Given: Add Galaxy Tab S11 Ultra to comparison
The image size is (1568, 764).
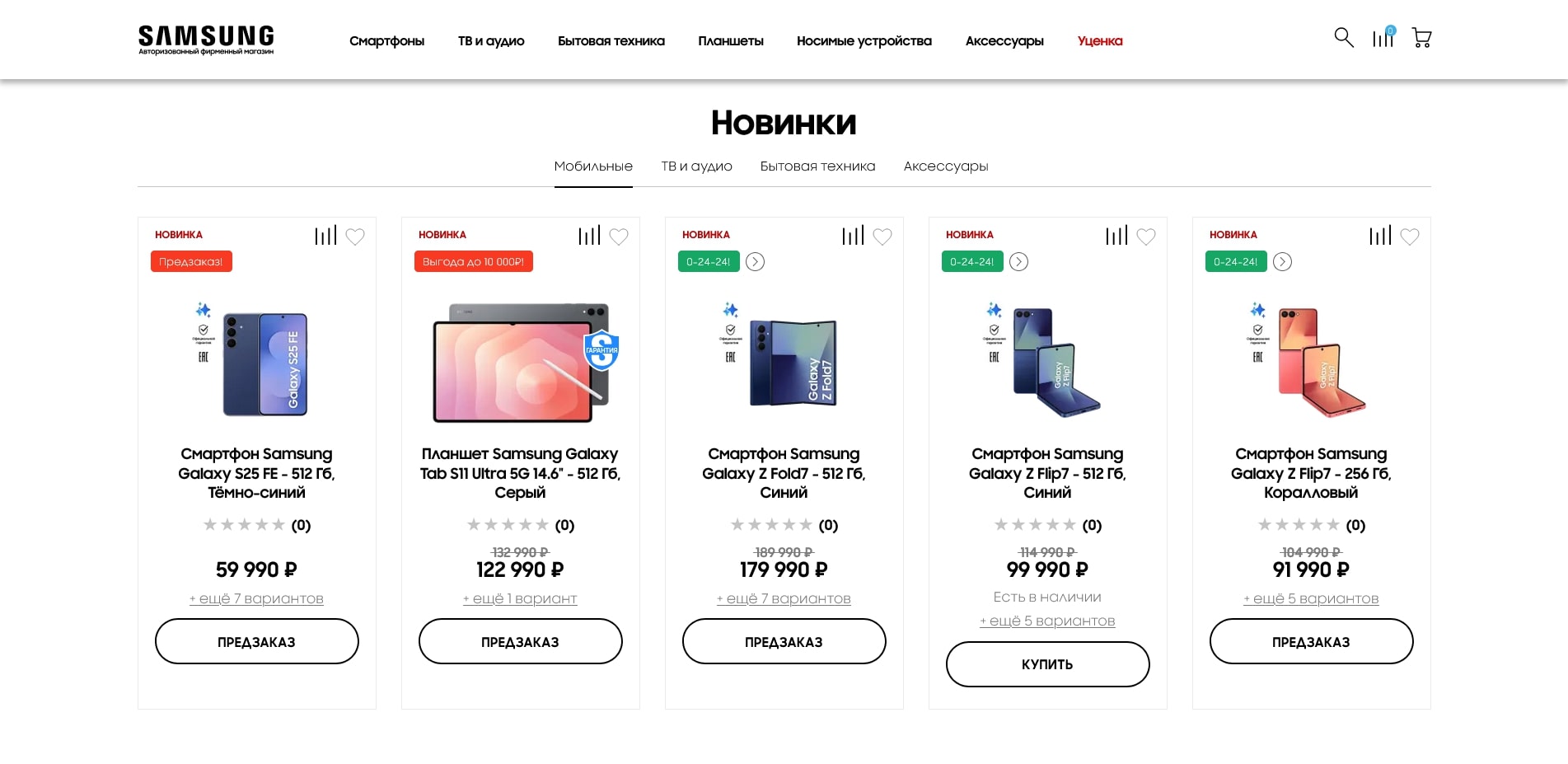Looking at the screenshot, I should coord(589,237).
